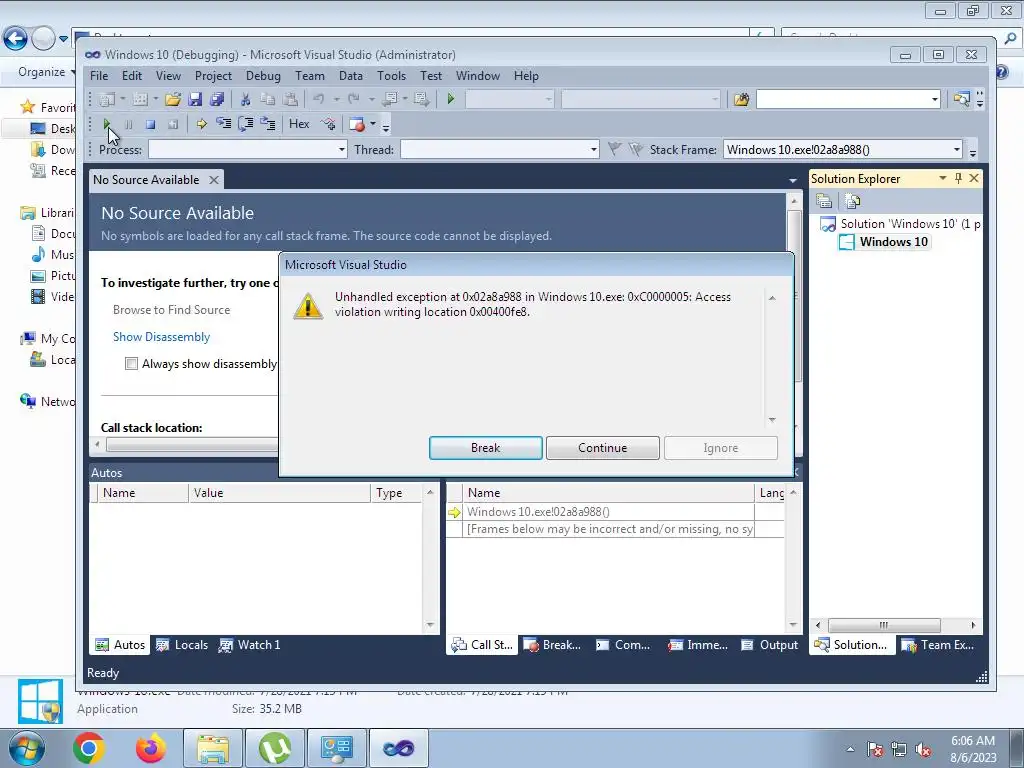The width and height of the screenshot is (1024, 768).
Task: Click the uTorrent taskbar icon
Action: [275, 748]
